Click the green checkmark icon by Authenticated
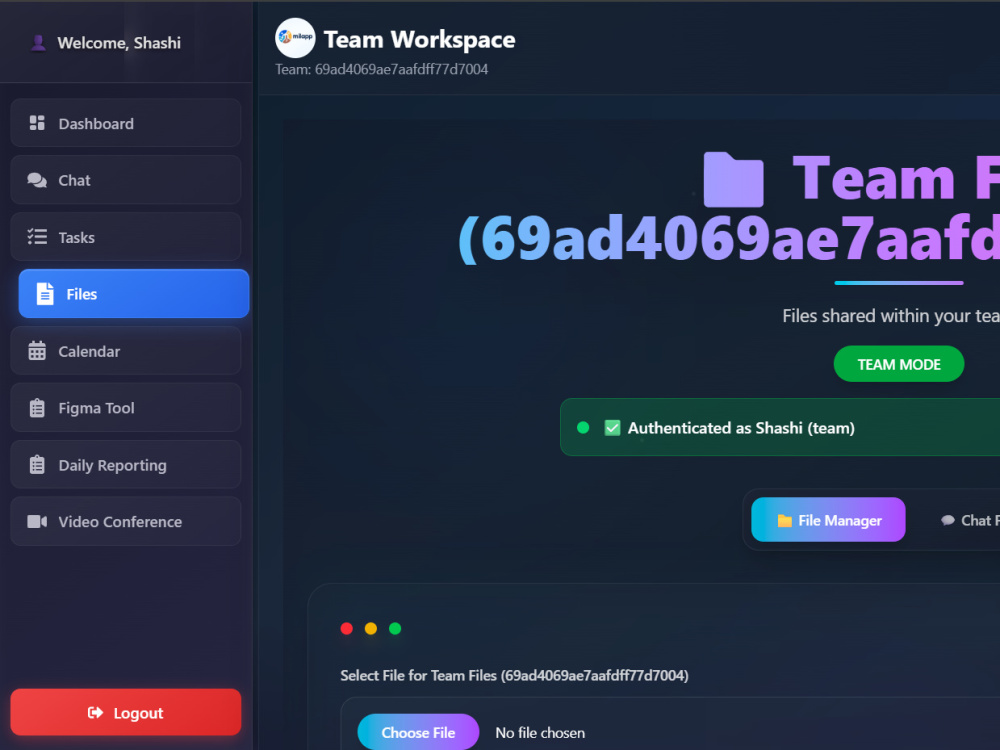 click(612, 428)
